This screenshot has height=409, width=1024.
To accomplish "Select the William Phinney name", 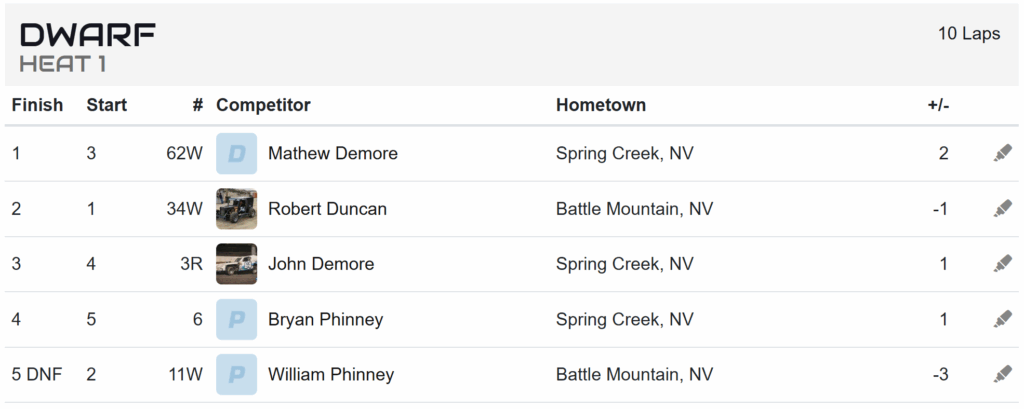I will pyautogui.click(x=331, y=374).
